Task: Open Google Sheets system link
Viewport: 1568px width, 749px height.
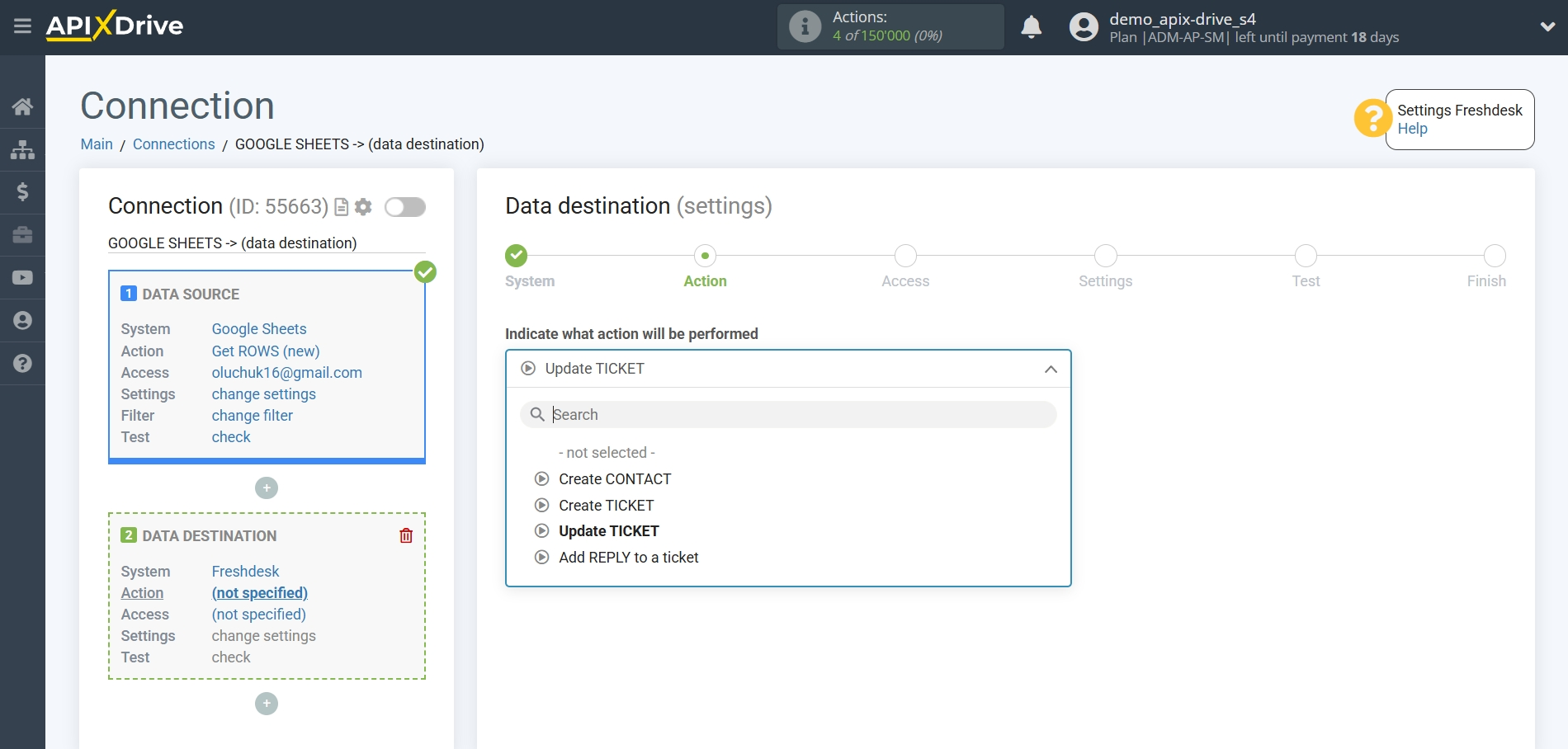Action: pos(259,329)
